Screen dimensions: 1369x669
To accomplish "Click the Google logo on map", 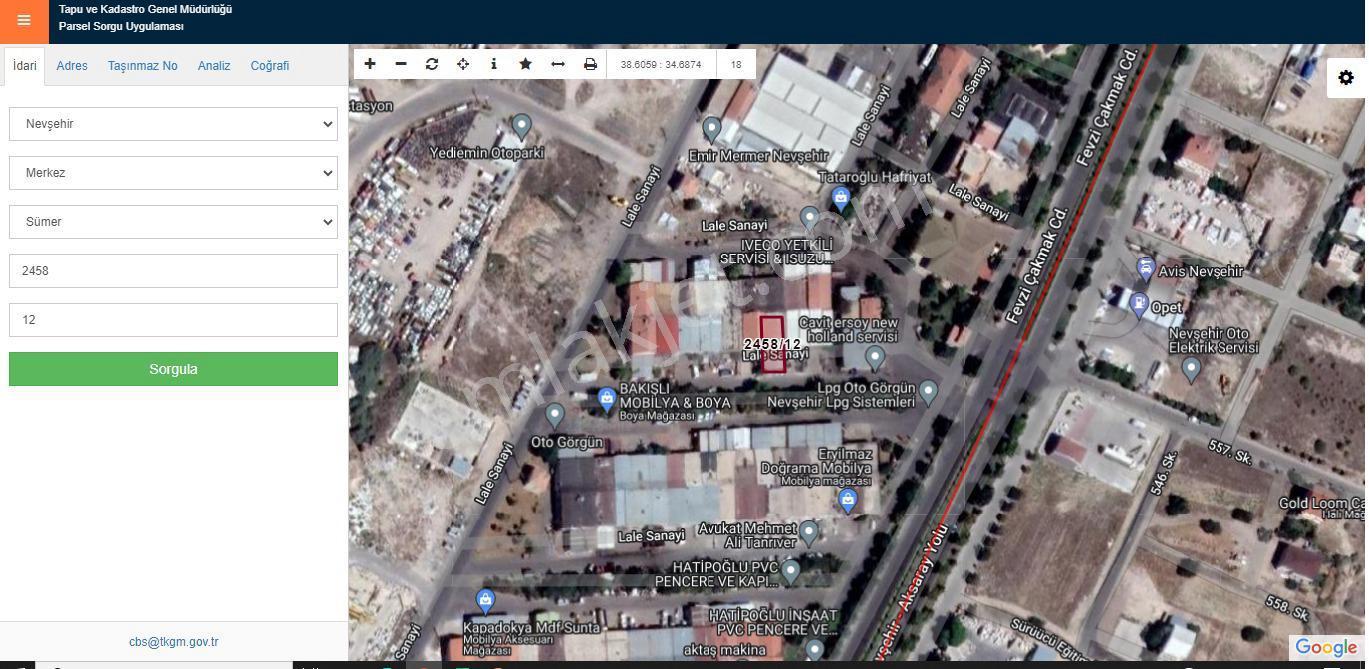I will click(x=1325, y=648).
